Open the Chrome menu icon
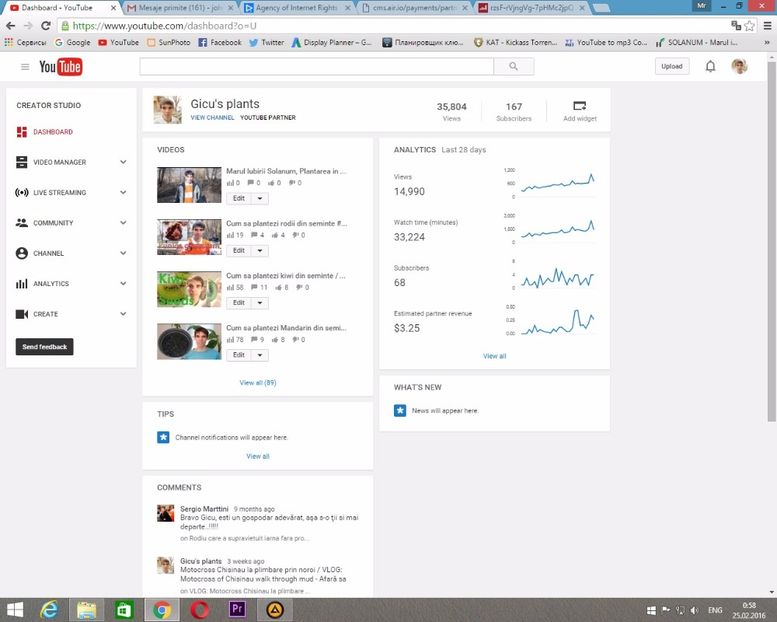The image size is (777, 622). tap(767, 26)
